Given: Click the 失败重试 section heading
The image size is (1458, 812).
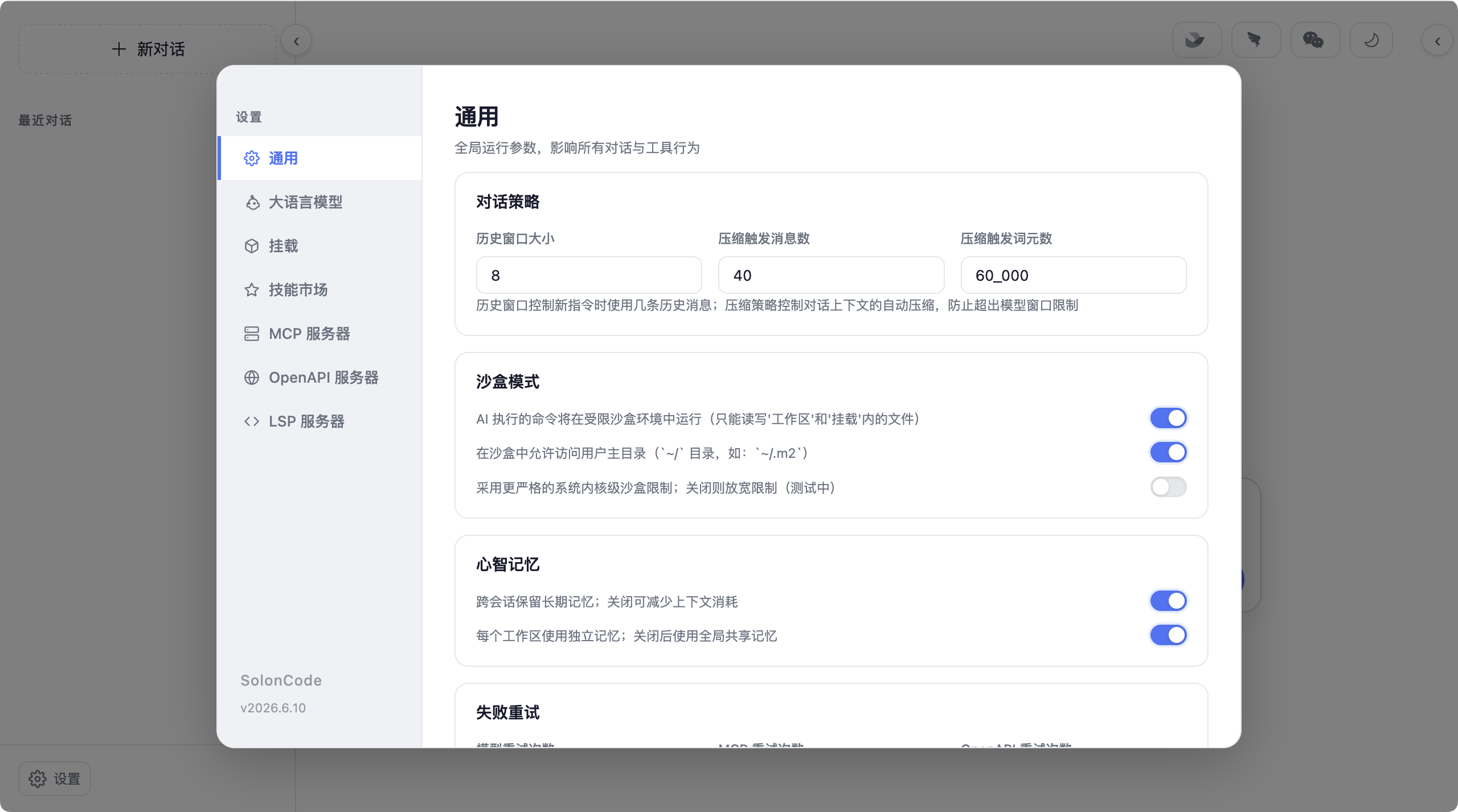Looking at the screenshot, I should pos(507,712).
